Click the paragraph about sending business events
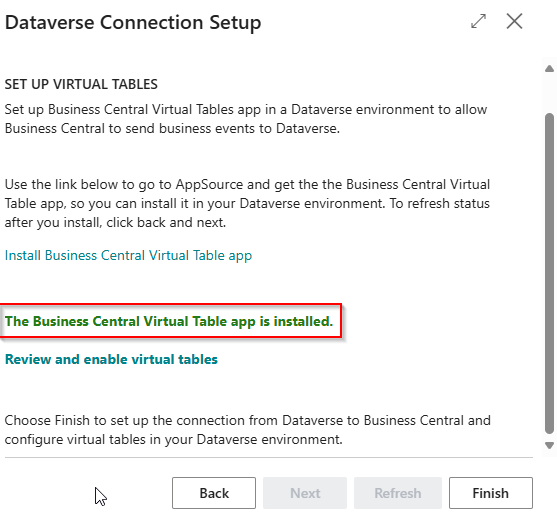The image size is (557, 526). (245, 119)
